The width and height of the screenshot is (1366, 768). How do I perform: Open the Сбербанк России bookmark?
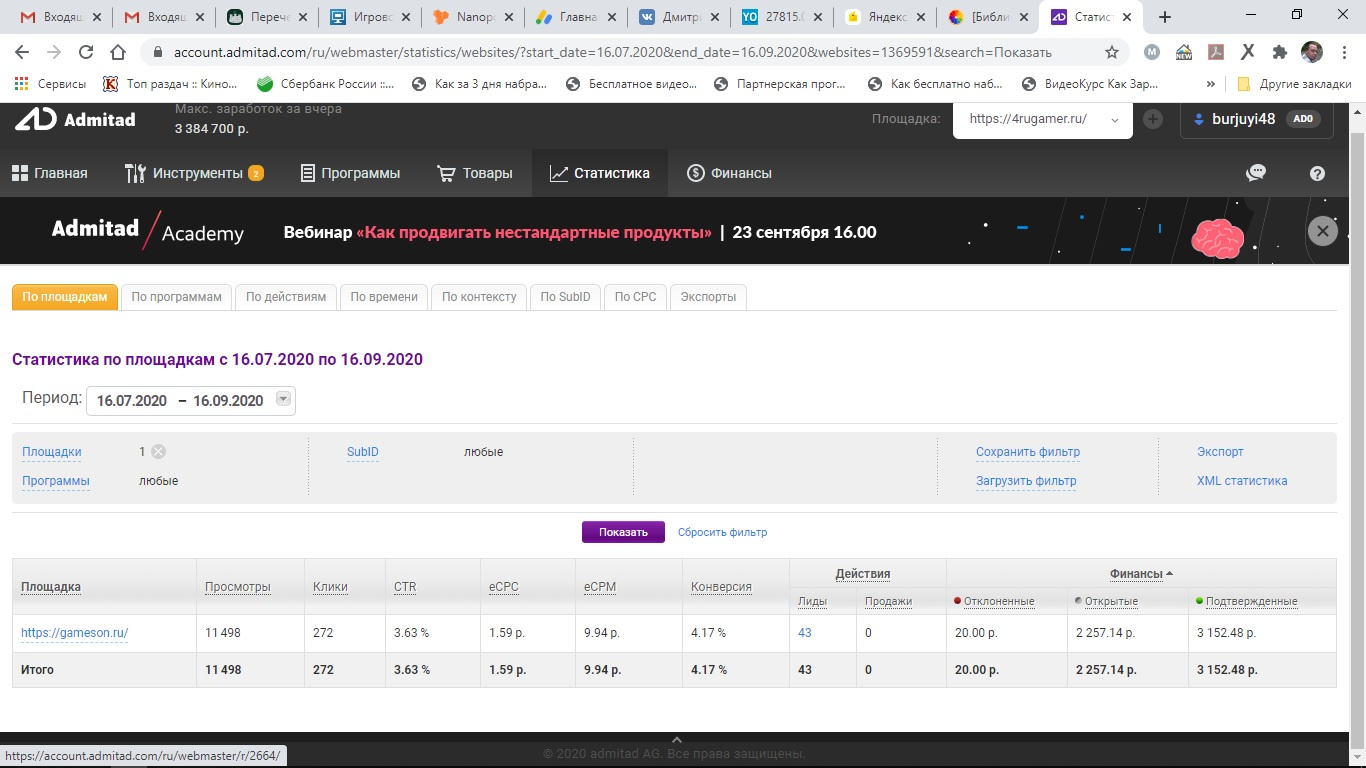(326, 84)
